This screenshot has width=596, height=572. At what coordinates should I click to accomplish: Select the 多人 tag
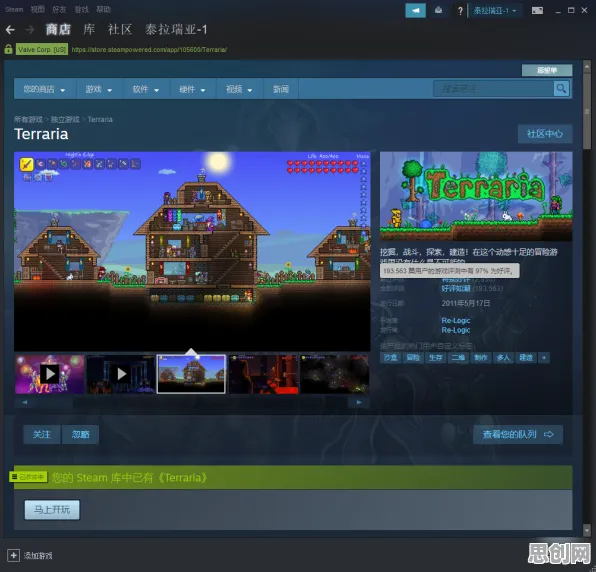coord(503,358)
